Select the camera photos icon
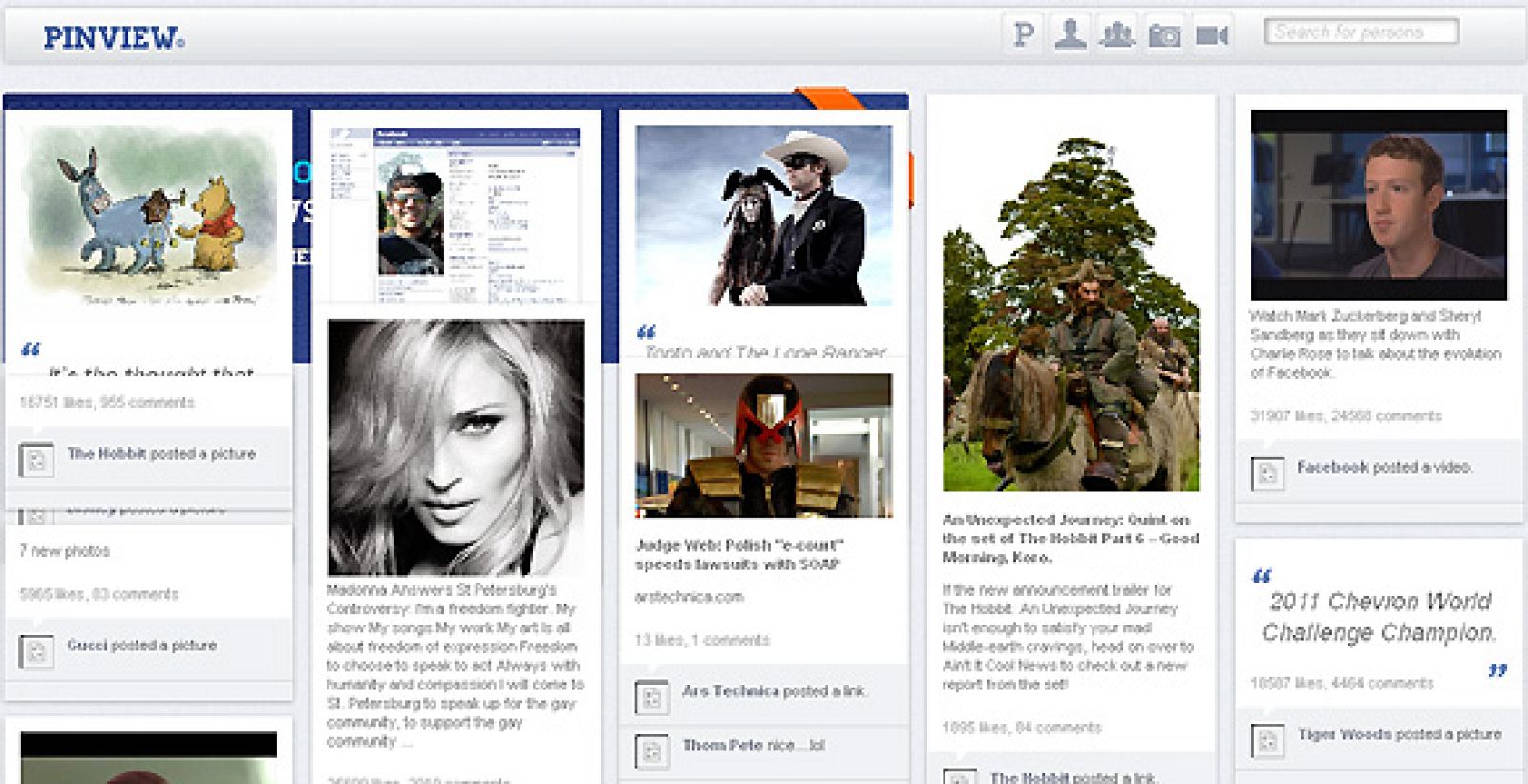This screenshot has height=784, width=1528. tap(1164, 35)
